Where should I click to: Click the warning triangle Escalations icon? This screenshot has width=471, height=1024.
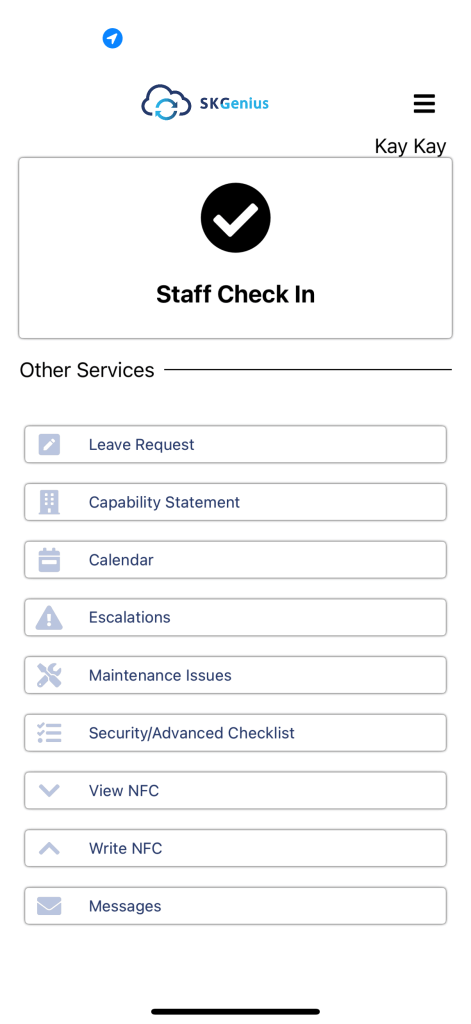point(50,618)
